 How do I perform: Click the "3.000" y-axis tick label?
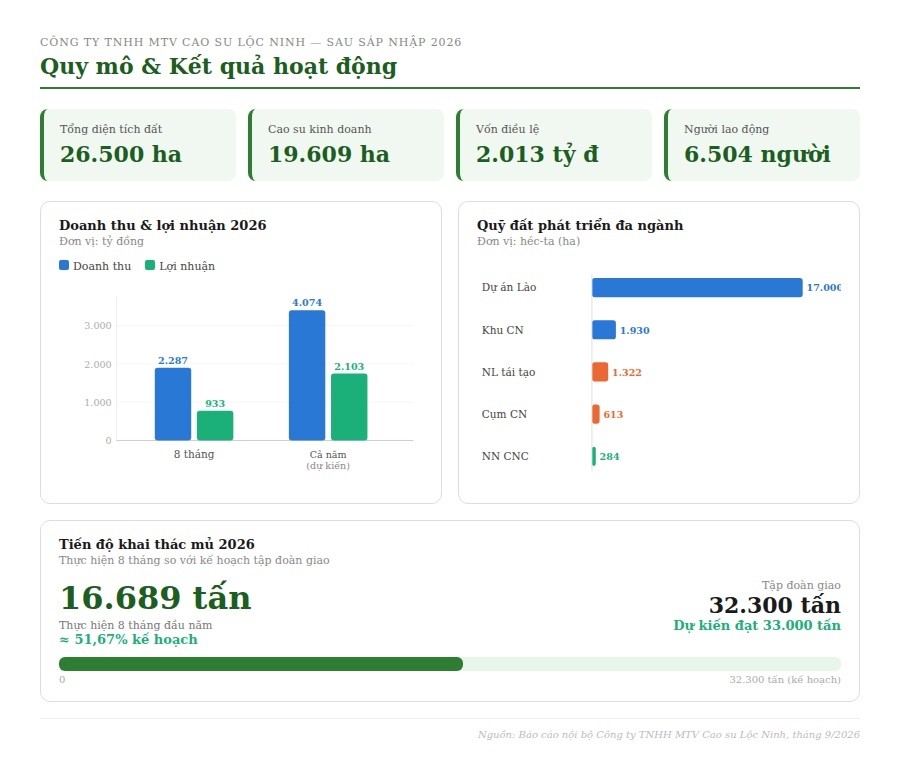tap(98, 325)
